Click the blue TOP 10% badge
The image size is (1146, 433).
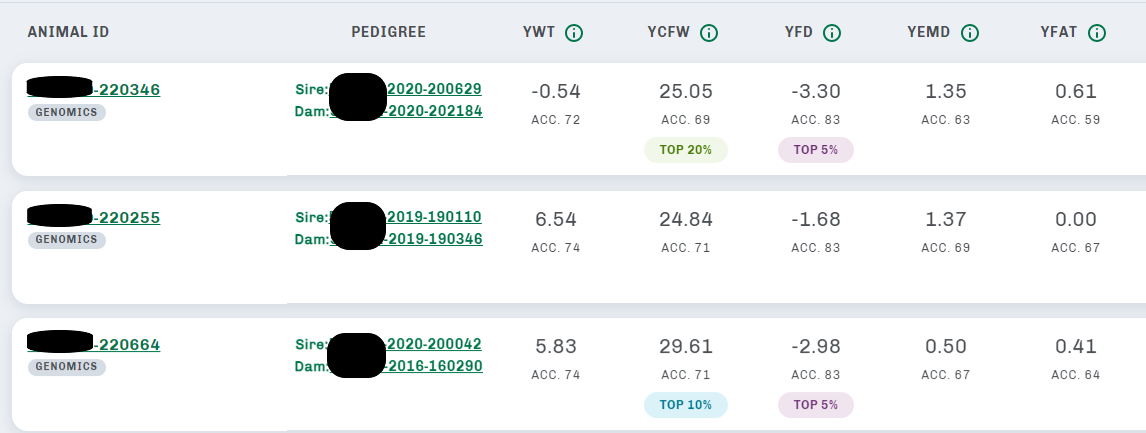coord(686,405)
